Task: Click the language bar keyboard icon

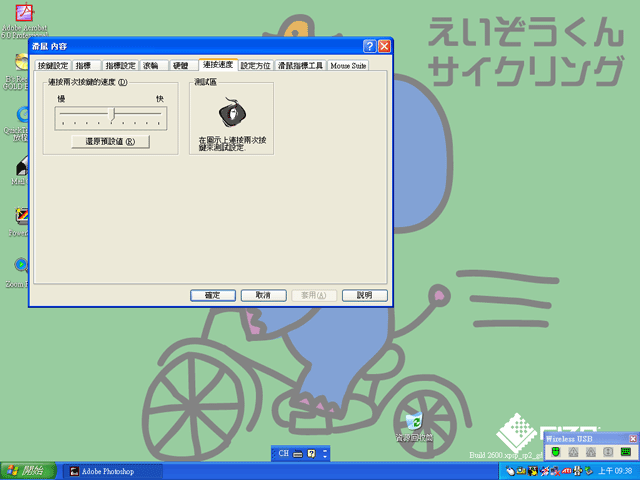Action: pyautogui.click(x=298, y=454)
